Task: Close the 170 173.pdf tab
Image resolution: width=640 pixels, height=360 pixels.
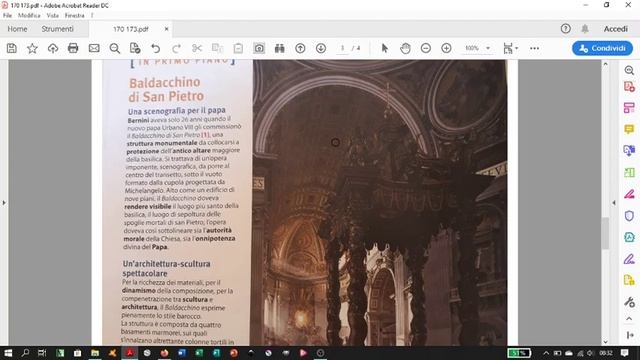Action: pyautogui.click(x=167, y=29)
